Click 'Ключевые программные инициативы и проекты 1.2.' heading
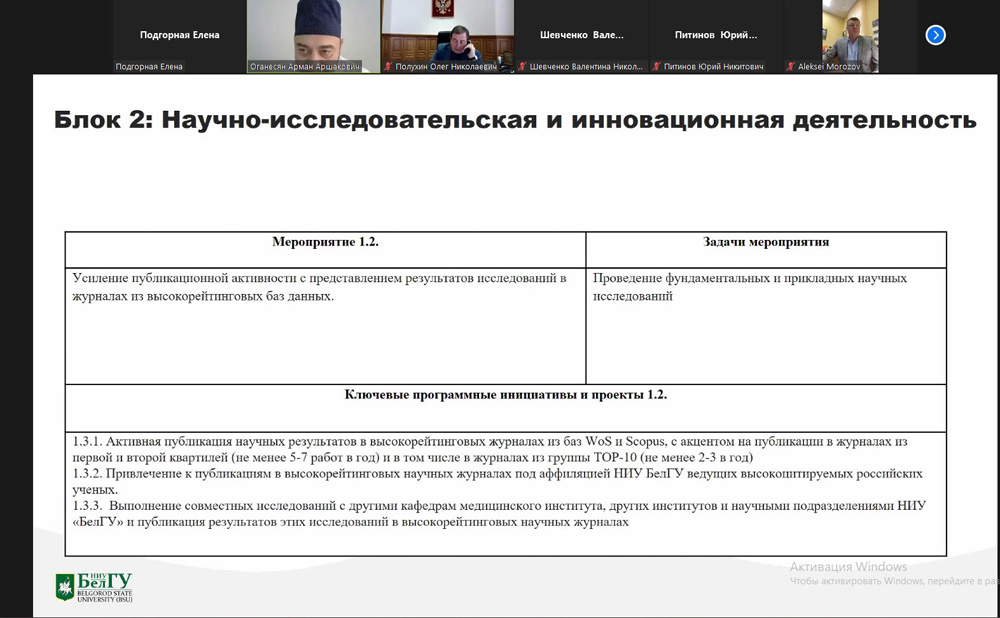Viewport: 1000px width, 618px height. [505, 395]
